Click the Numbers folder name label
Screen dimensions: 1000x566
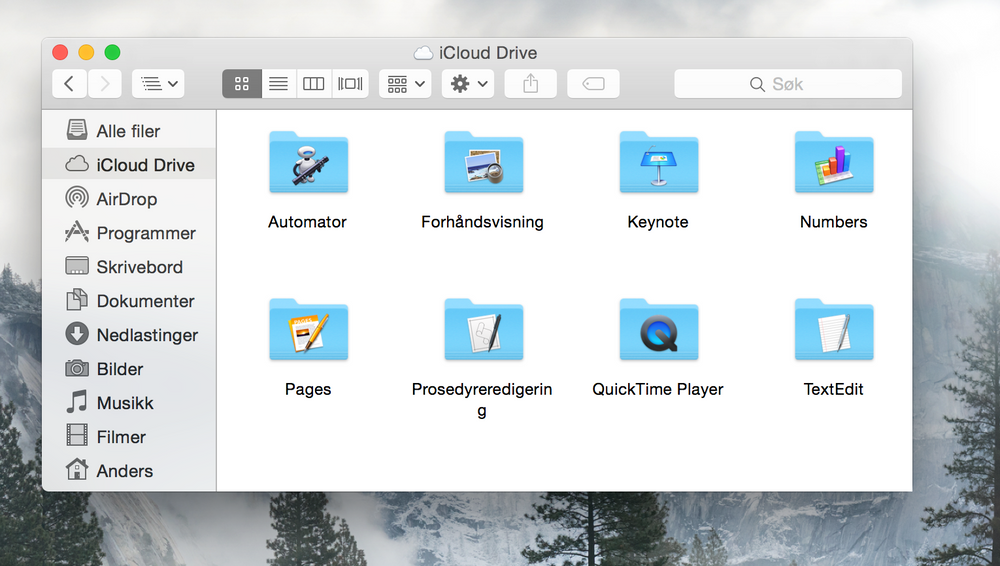tap(834, 222)
